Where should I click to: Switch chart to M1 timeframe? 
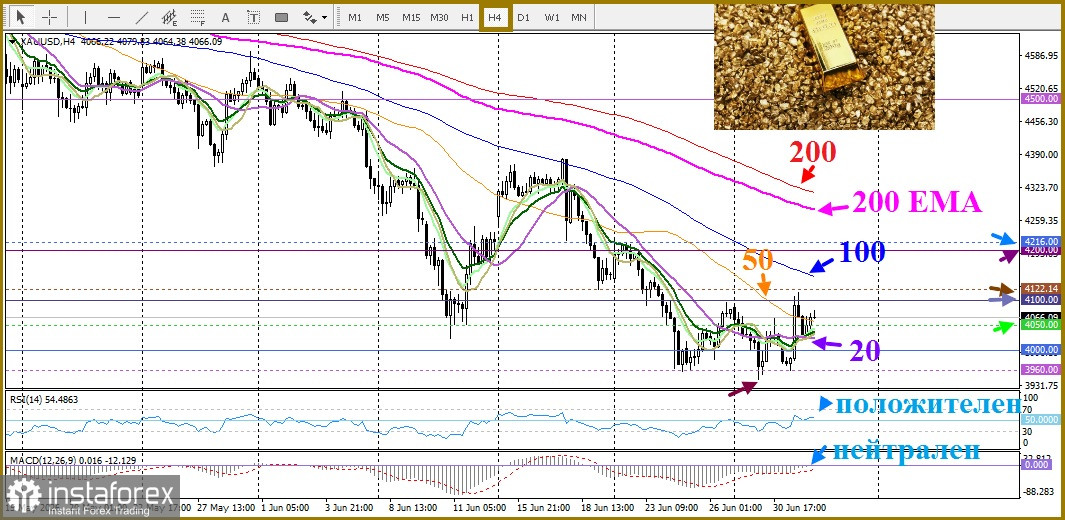pyautogui.click(x=355, y=17)
